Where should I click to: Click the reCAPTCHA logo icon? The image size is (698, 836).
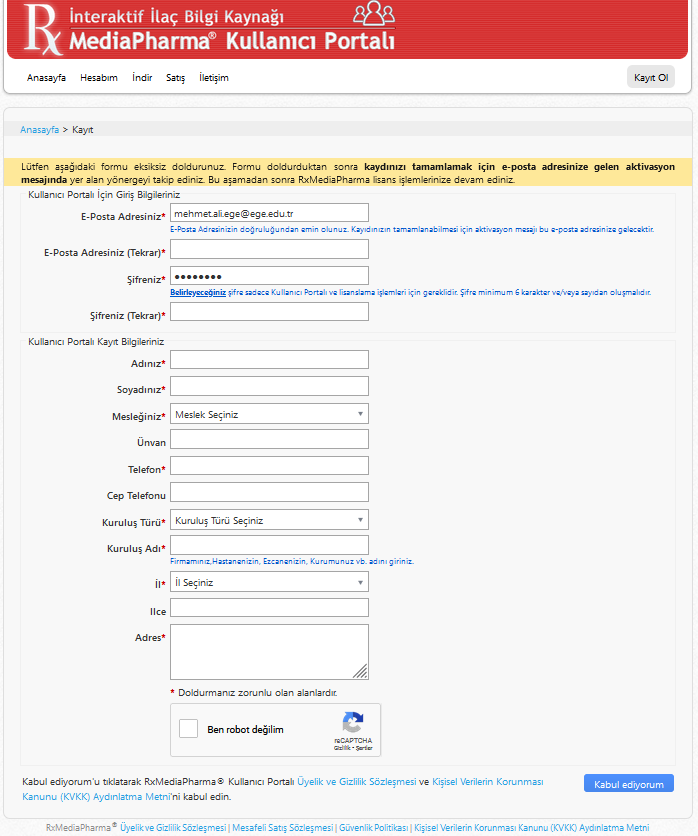[x=353, y=722]
